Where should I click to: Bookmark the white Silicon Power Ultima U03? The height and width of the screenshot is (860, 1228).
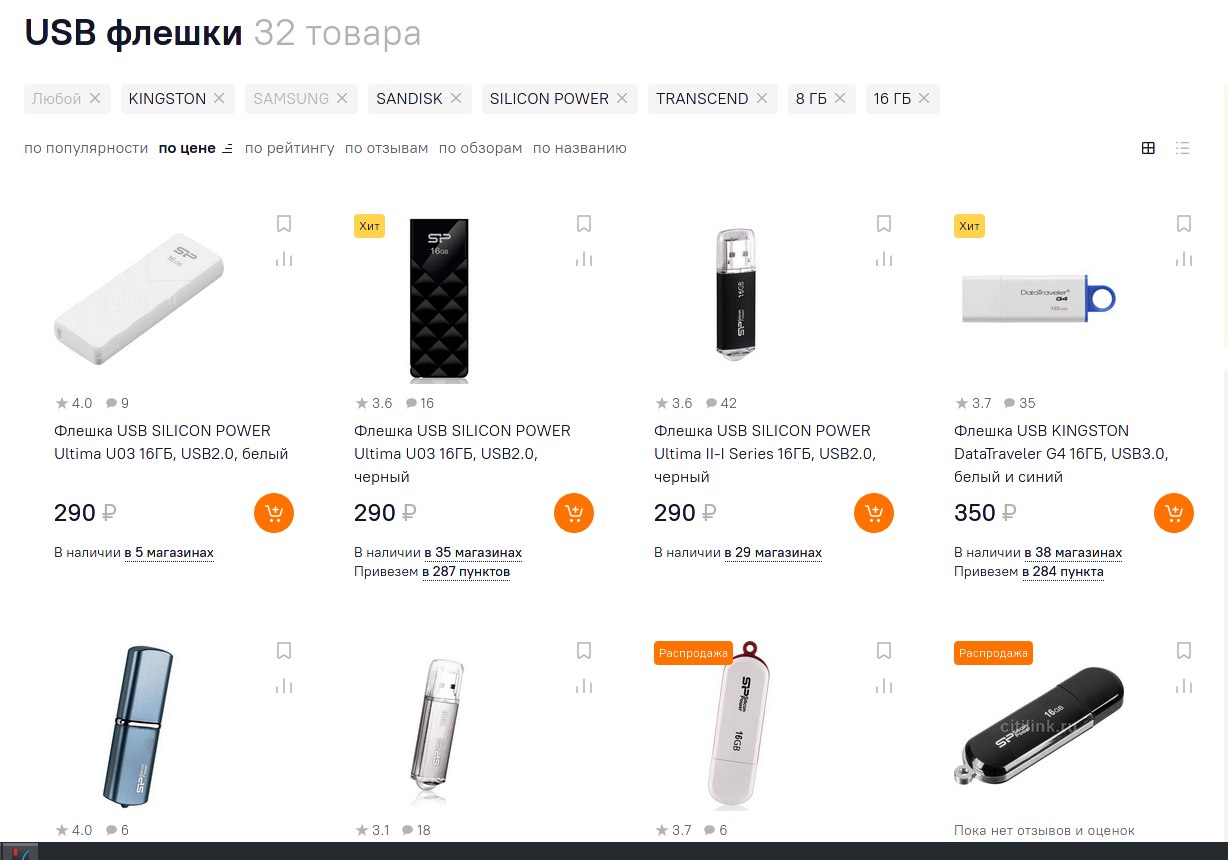point(284,224)
